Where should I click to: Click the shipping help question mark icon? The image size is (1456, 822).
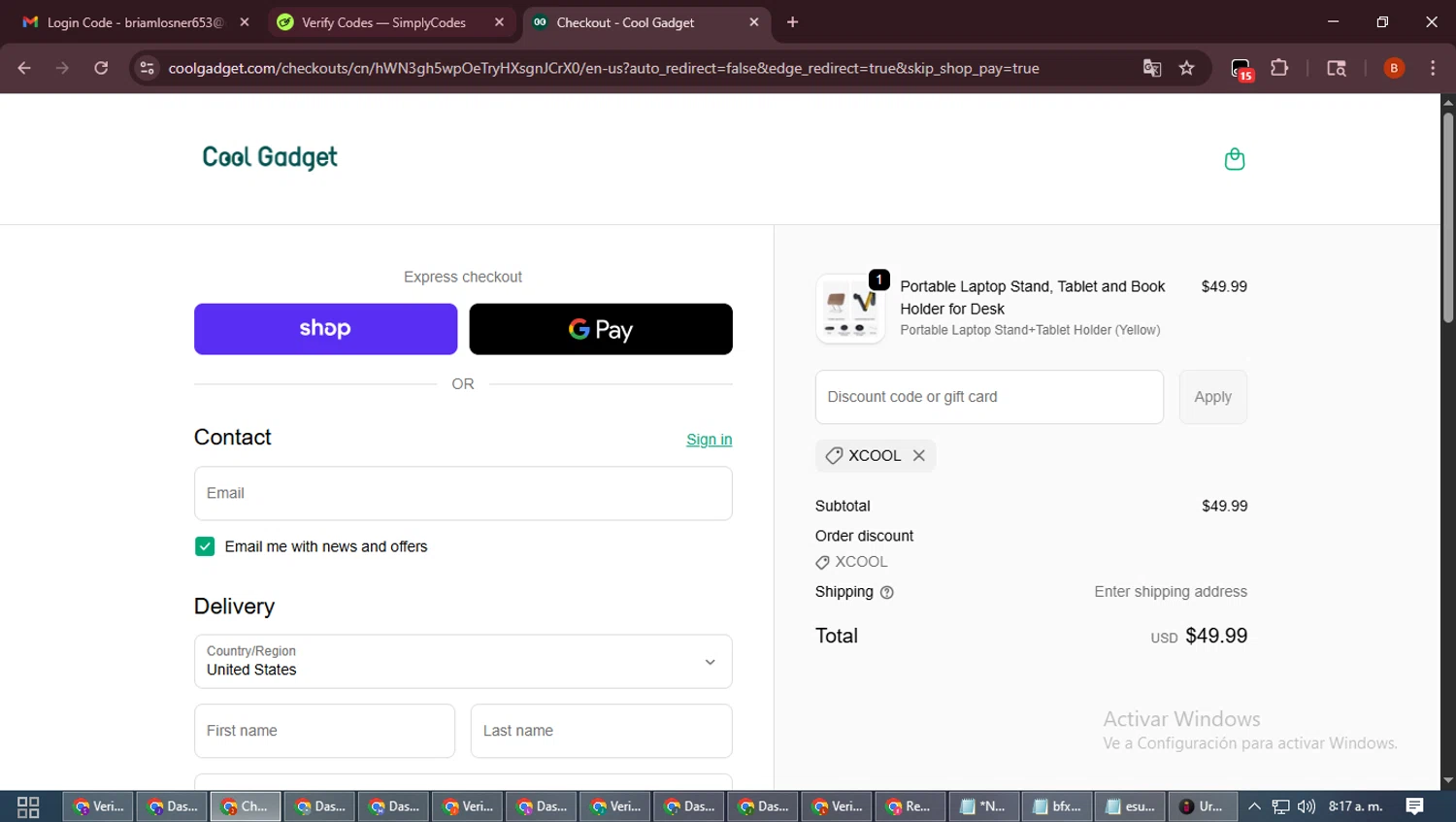point(886,592)
